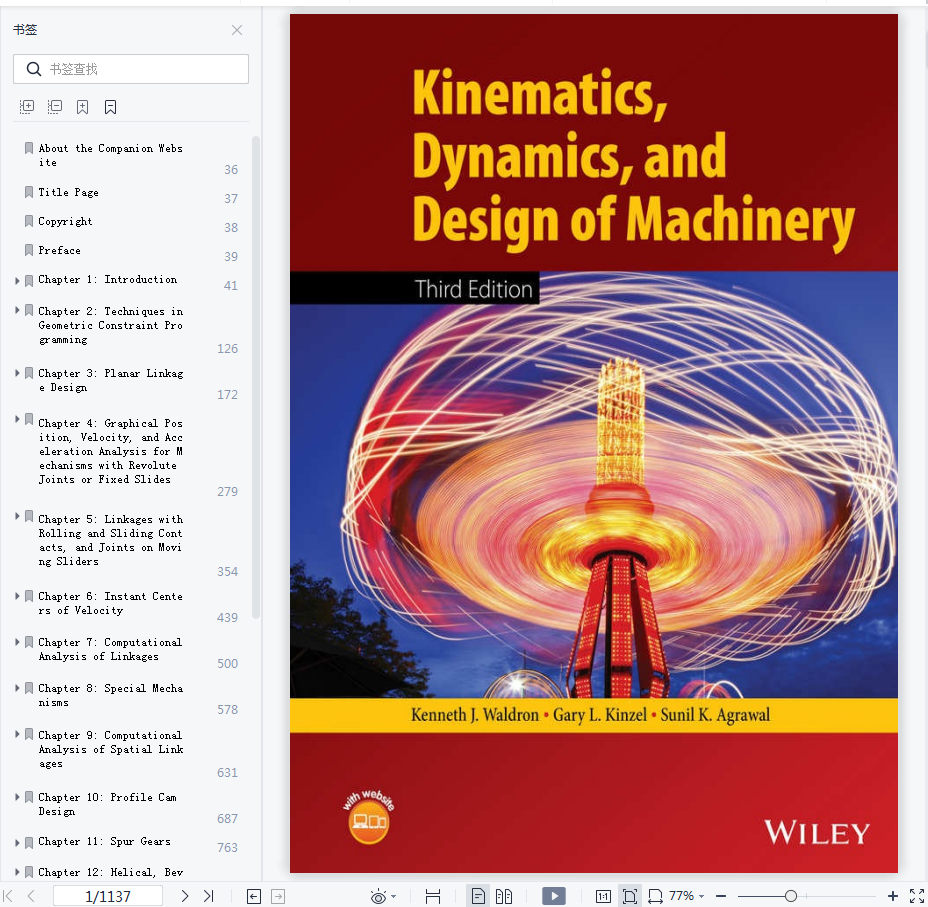Set zoom to actual size 1:1
Image resolution: width=928 pixels, height=907 pixels.
tap(603, 896)
